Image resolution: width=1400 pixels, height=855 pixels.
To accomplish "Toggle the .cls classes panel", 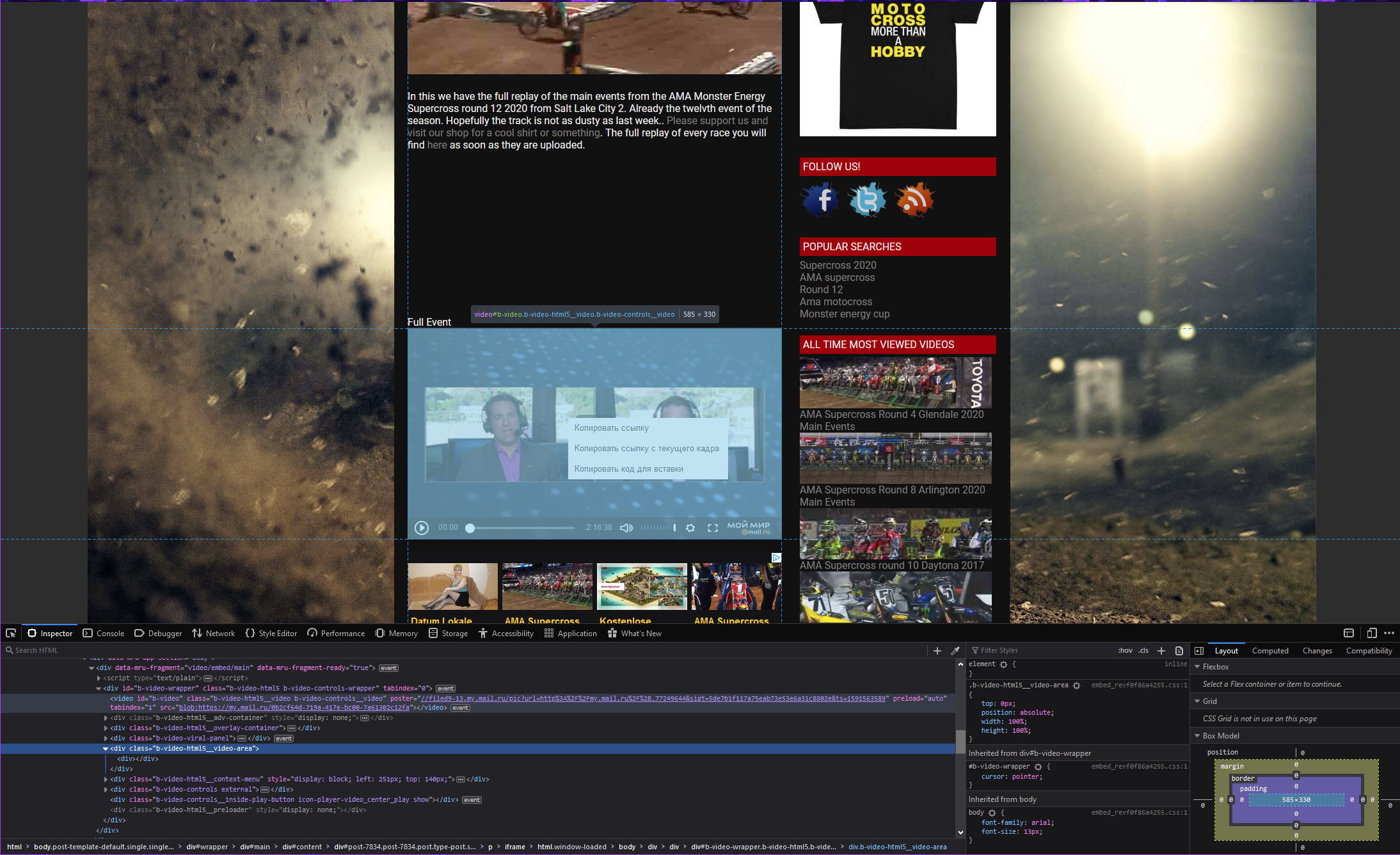I will [x=1143, y=650].
